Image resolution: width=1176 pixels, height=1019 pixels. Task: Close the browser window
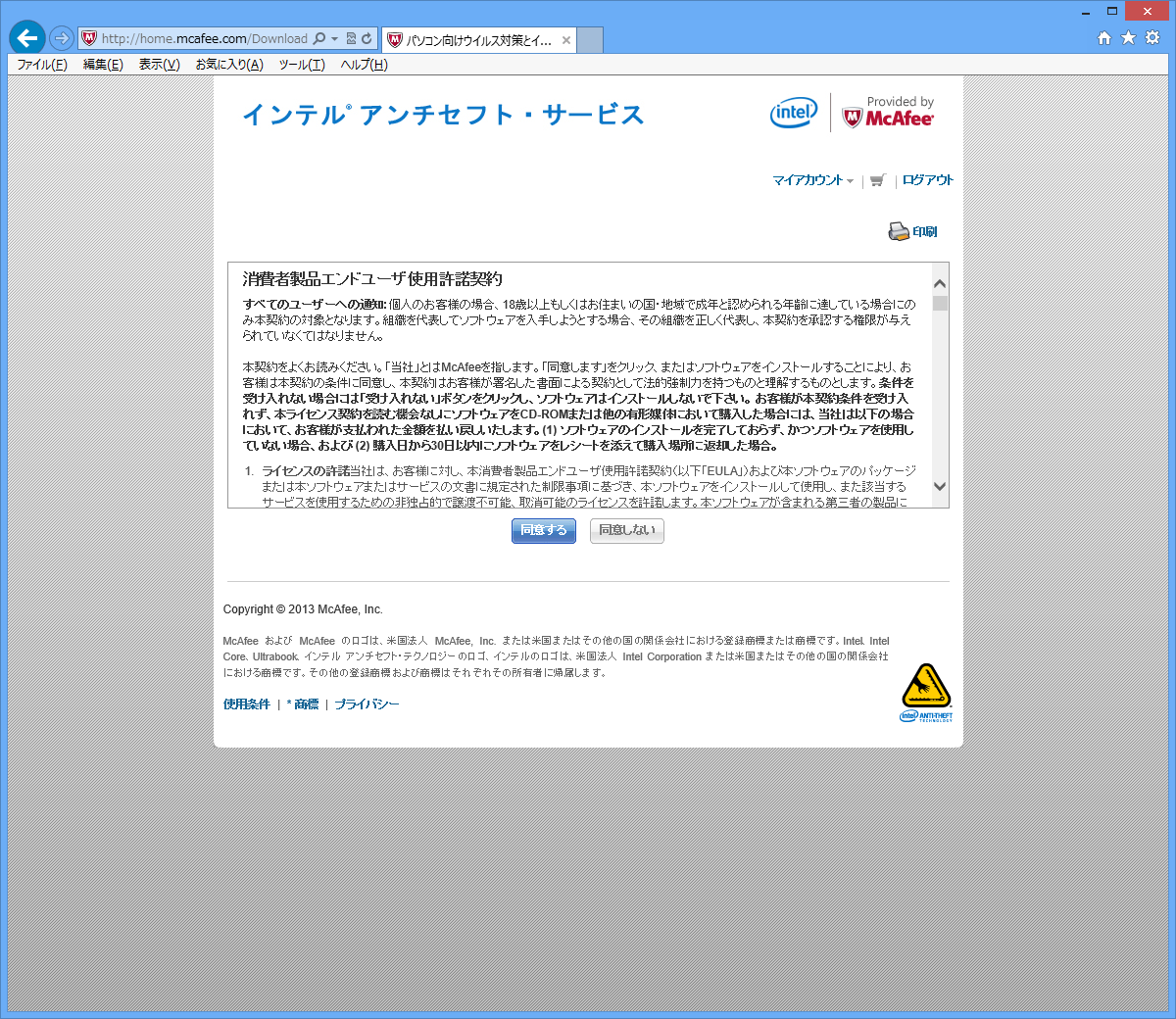1147,12
